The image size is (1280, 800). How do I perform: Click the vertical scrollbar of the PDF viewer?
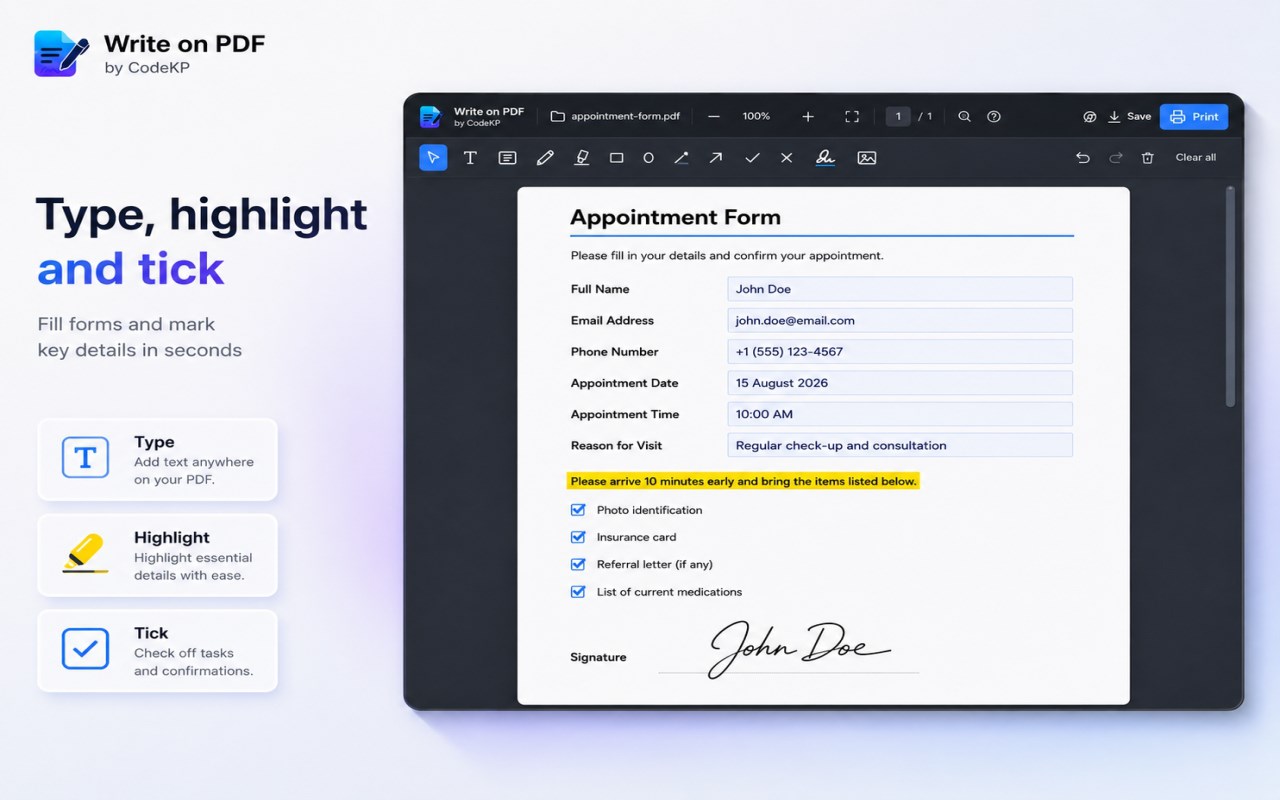point(1230,296)
